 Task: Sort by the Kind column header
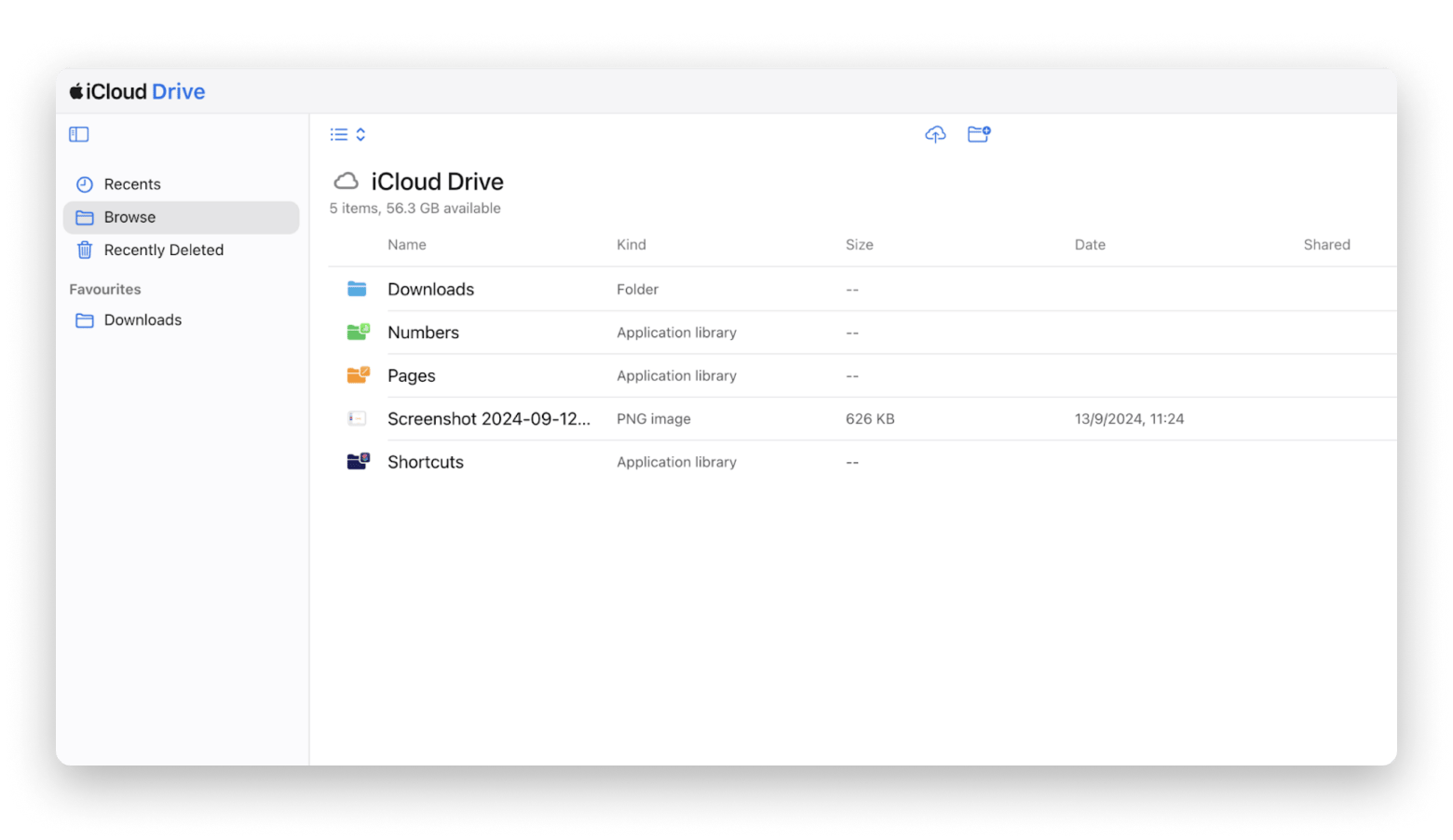631,245
